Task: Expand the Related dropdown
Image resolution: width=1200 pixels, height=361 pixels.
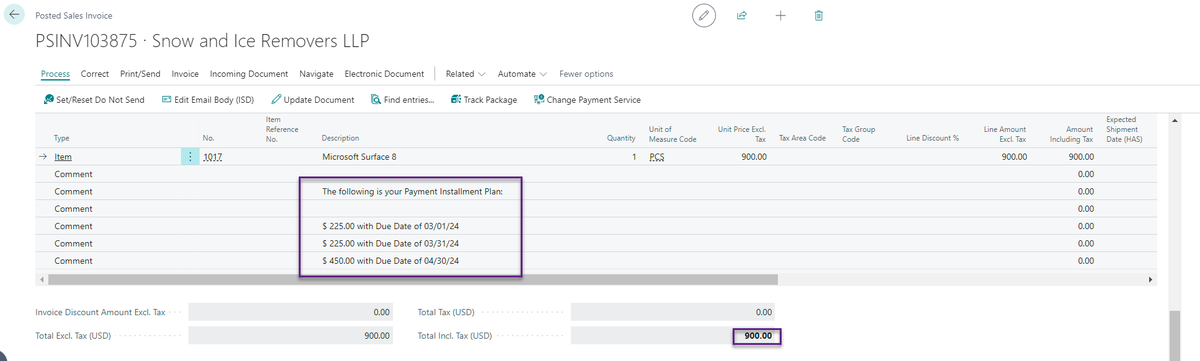Action: point(465,74)
